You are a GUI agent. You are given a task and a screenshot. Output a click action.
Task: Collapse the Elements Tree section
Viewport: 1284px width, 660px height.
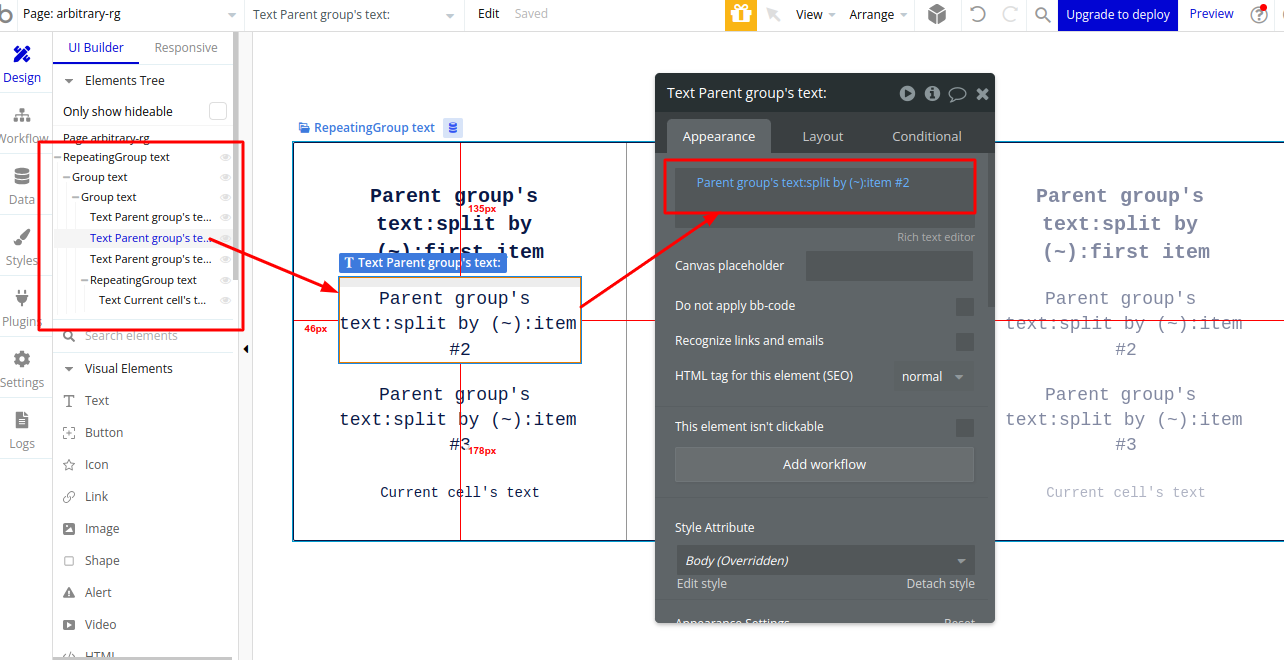(69, 81)
